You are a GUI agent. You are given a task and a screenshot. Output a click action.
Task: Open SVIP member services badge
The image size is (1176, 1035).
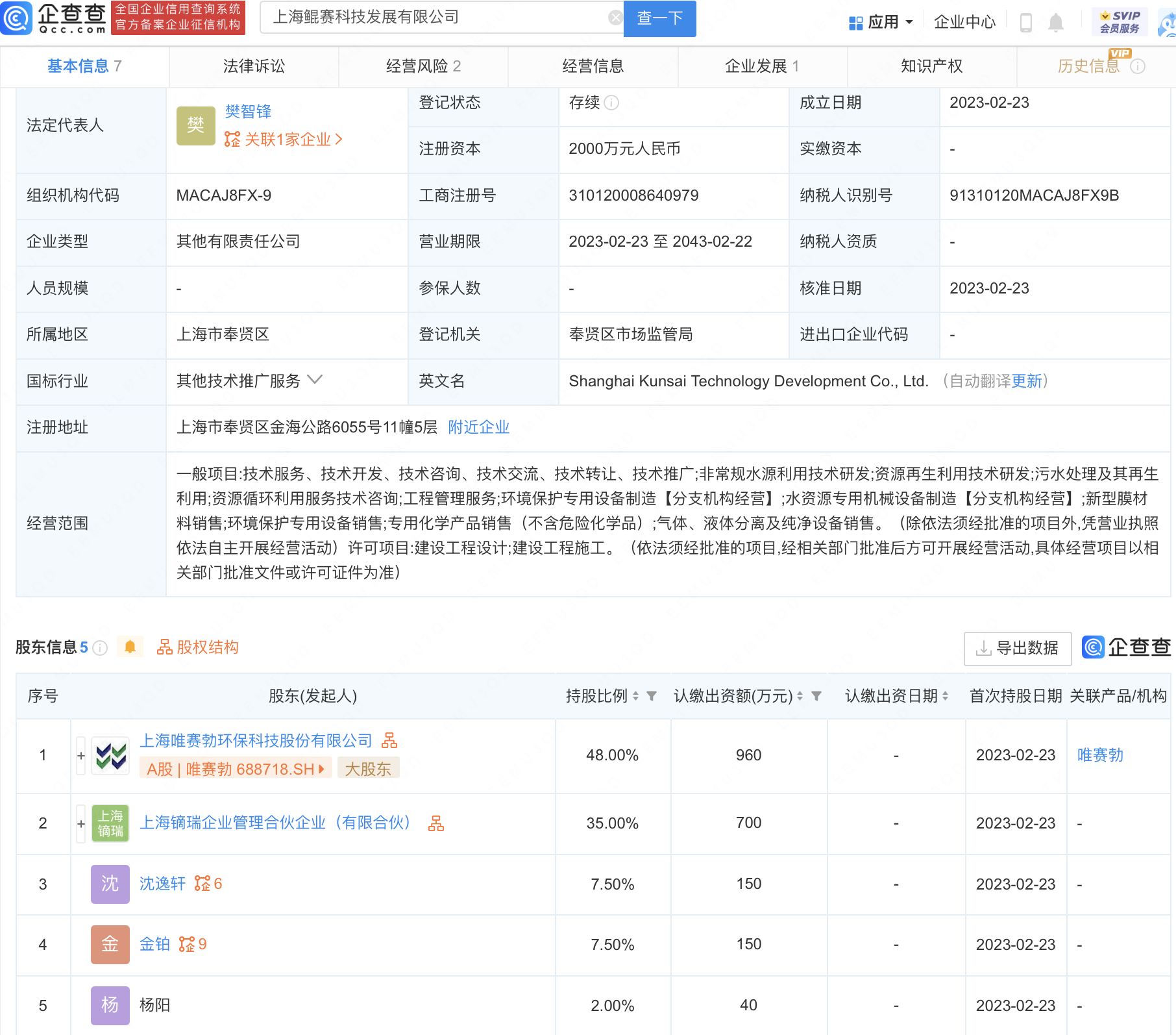pyautogui.click(x=1120, y=22)
